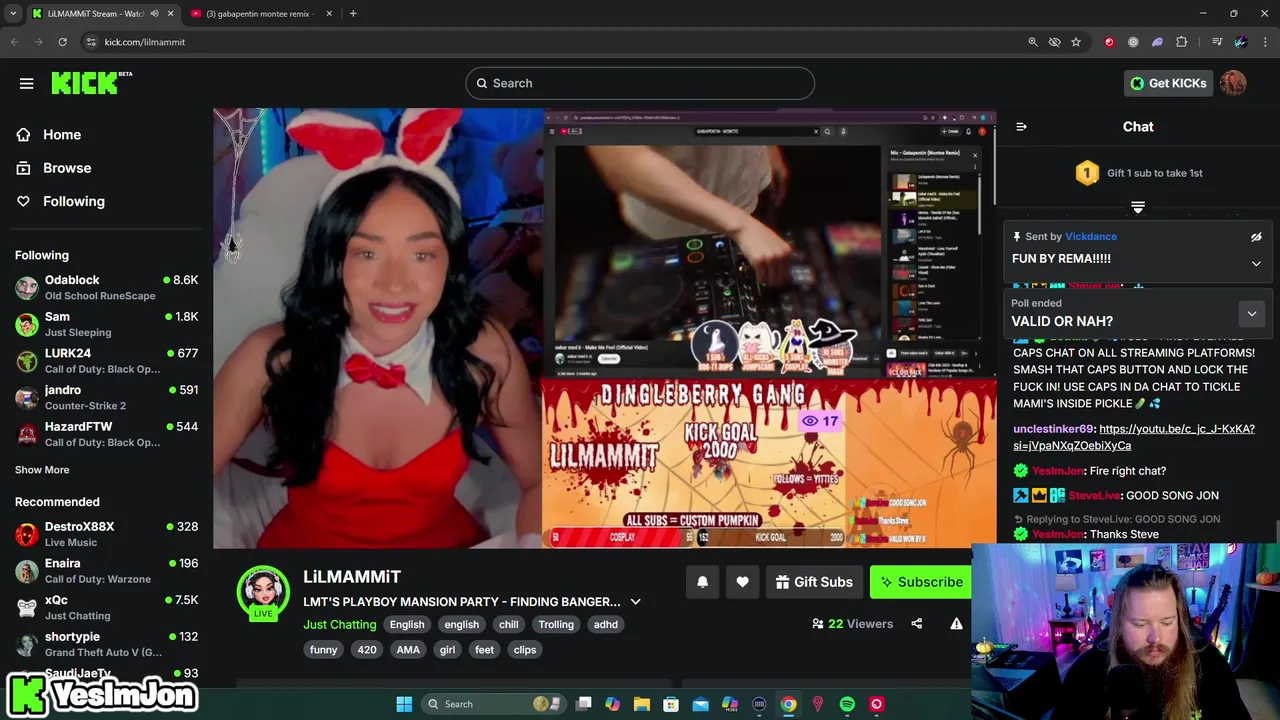Open shortypie recommended channel
This screenshot has width=1280, height=720.
click(106, 644)
